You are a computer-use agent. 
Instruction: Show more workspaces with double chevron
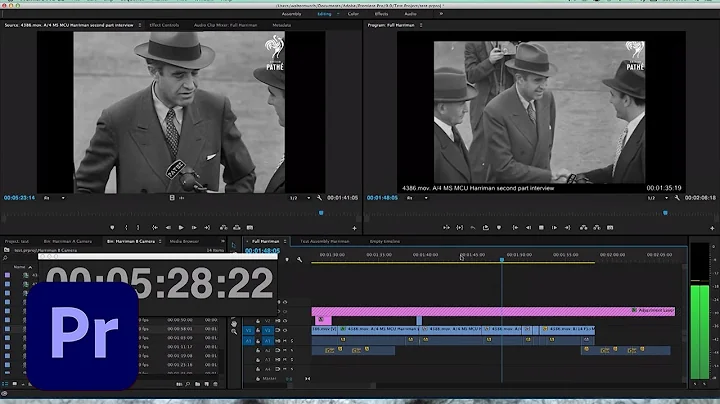[441, 14]
